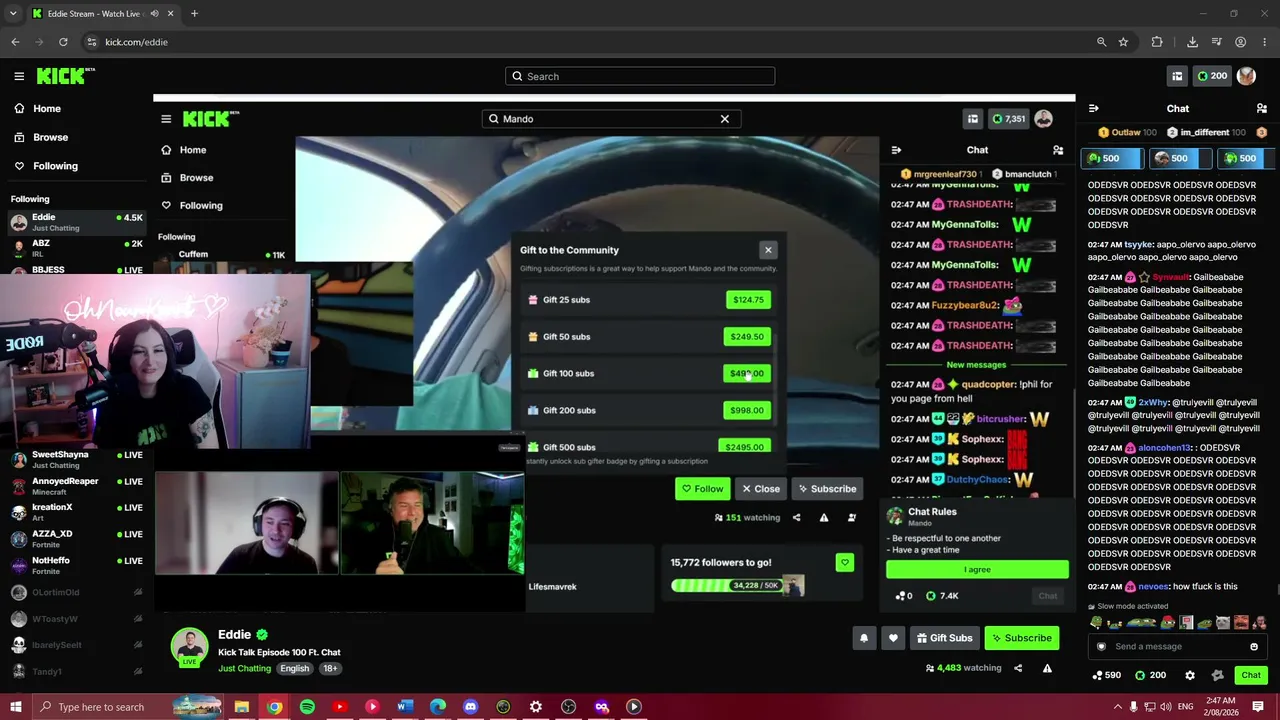Image resolution: width=1280 pixels, height=720 pixels.
Task: Click the embedded stream's hamburger menu icon
Action: [166, 119]
